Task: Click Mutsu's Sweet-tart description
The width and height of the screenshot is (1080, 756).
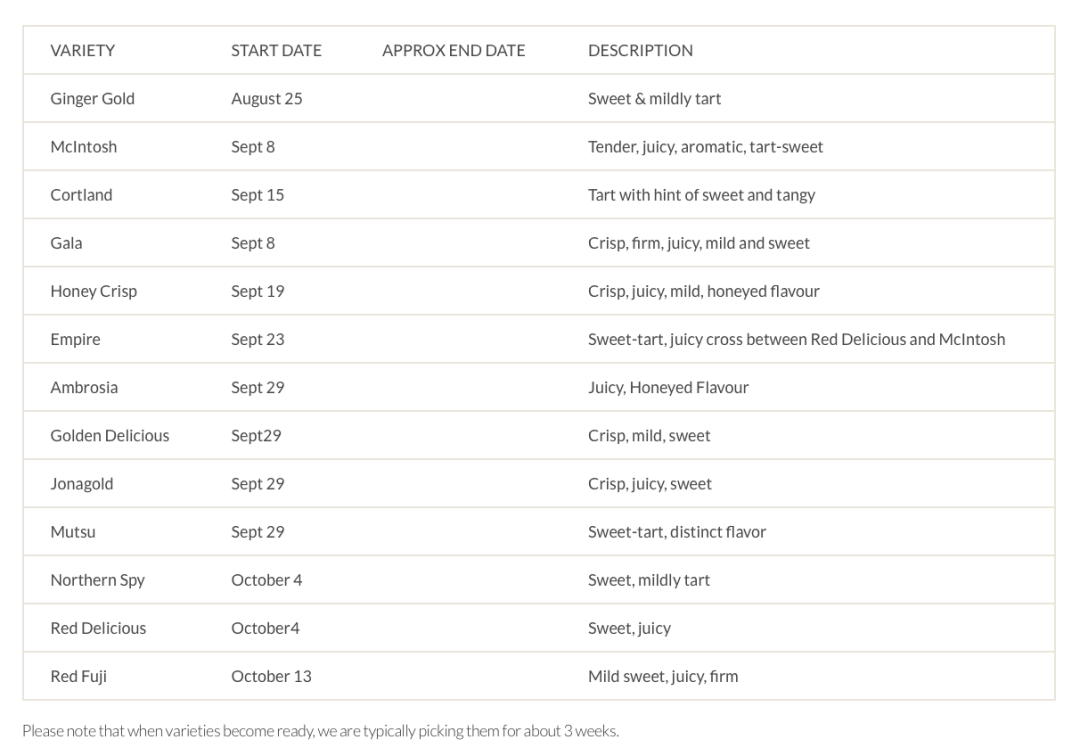Action: [x=676, y=532]
